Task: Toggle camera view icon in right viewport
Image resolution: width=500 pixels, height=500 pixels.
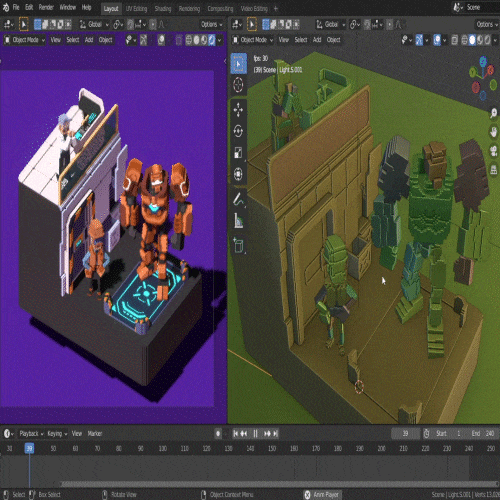Action: point(493,151)
